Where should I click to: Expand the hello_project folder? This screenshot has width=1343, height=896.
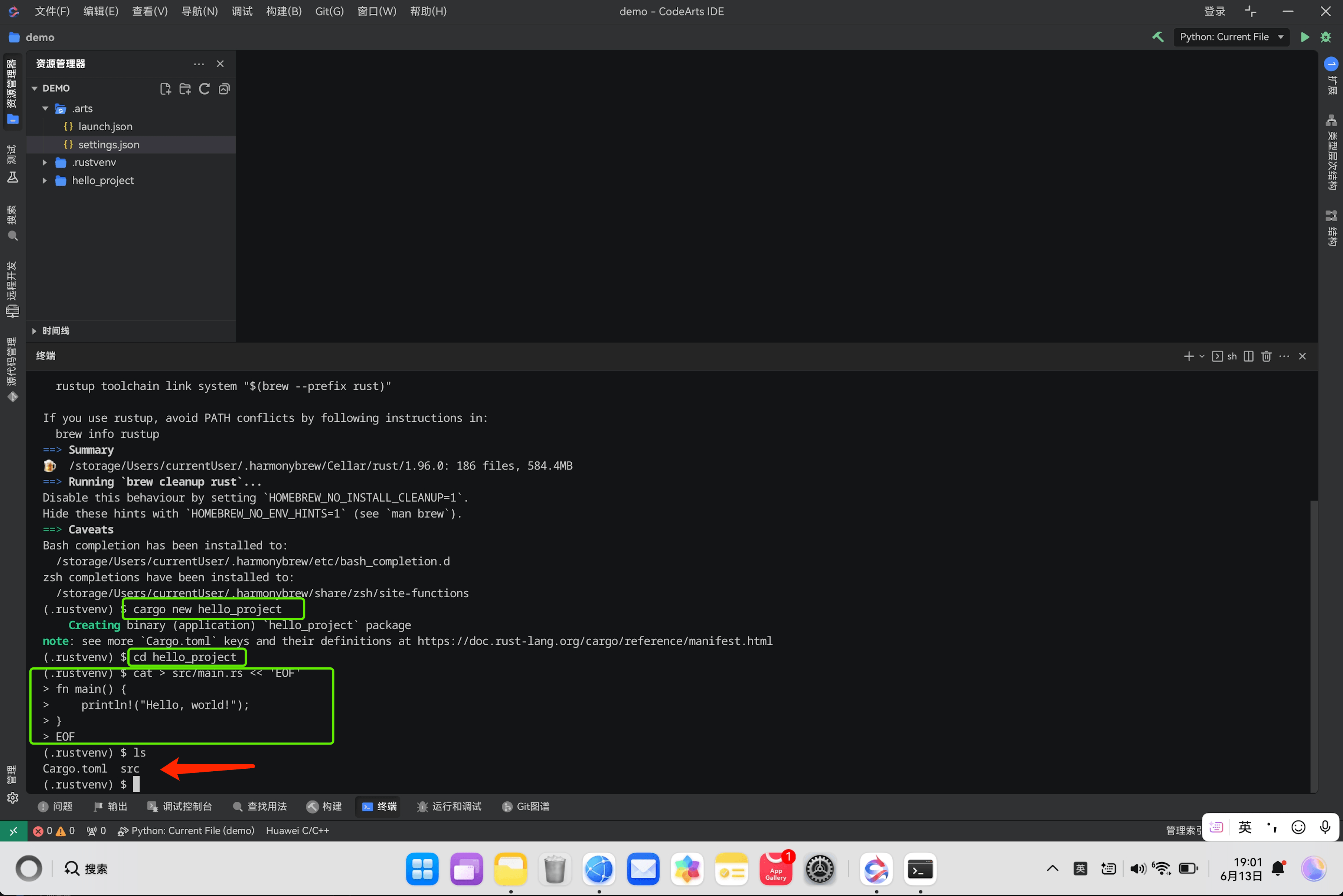pos(45,180)
